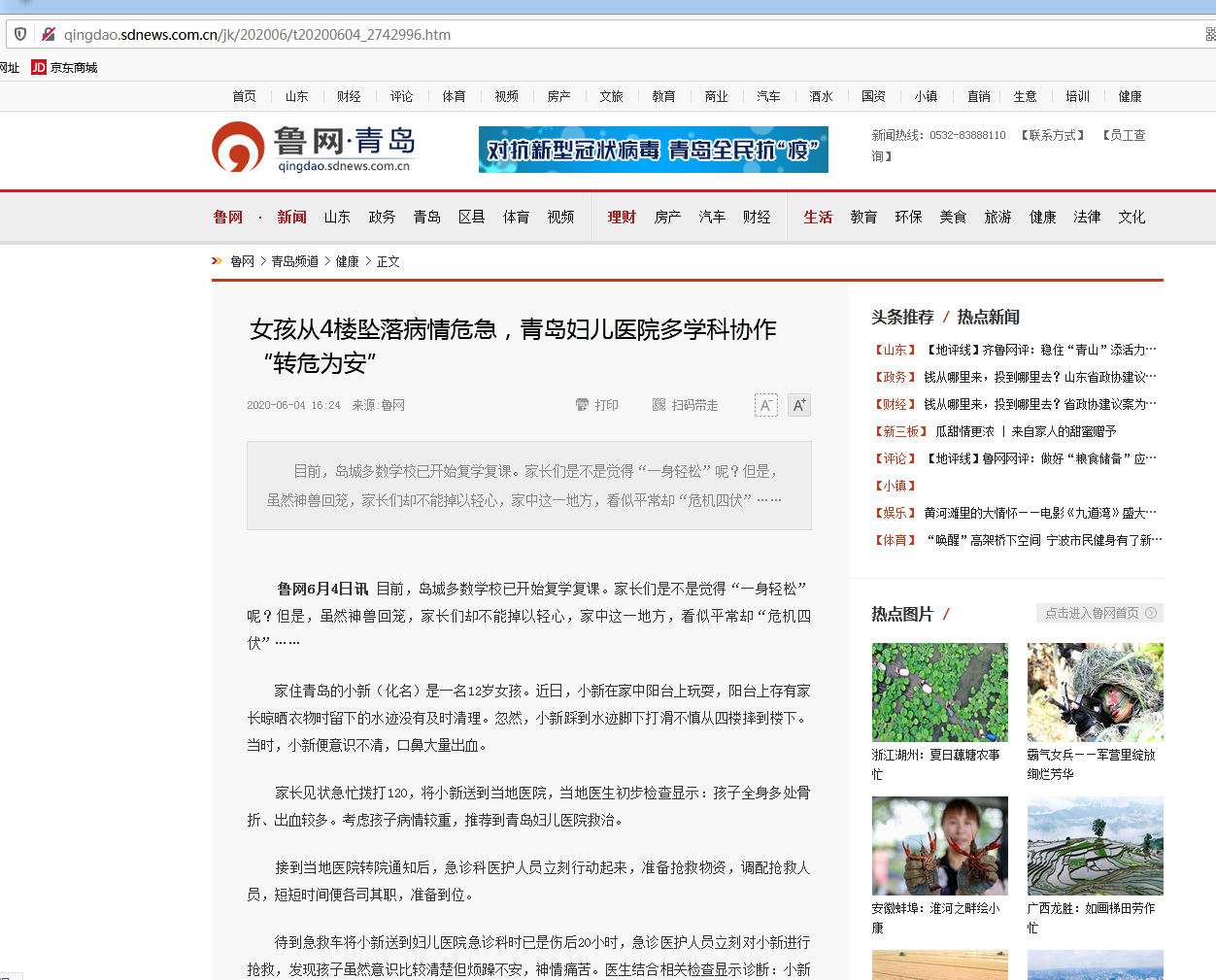Viewport: 1216px width, 980px height.
Task: Click the insecure connection padlock icon
Action: [x=48, y=34]
